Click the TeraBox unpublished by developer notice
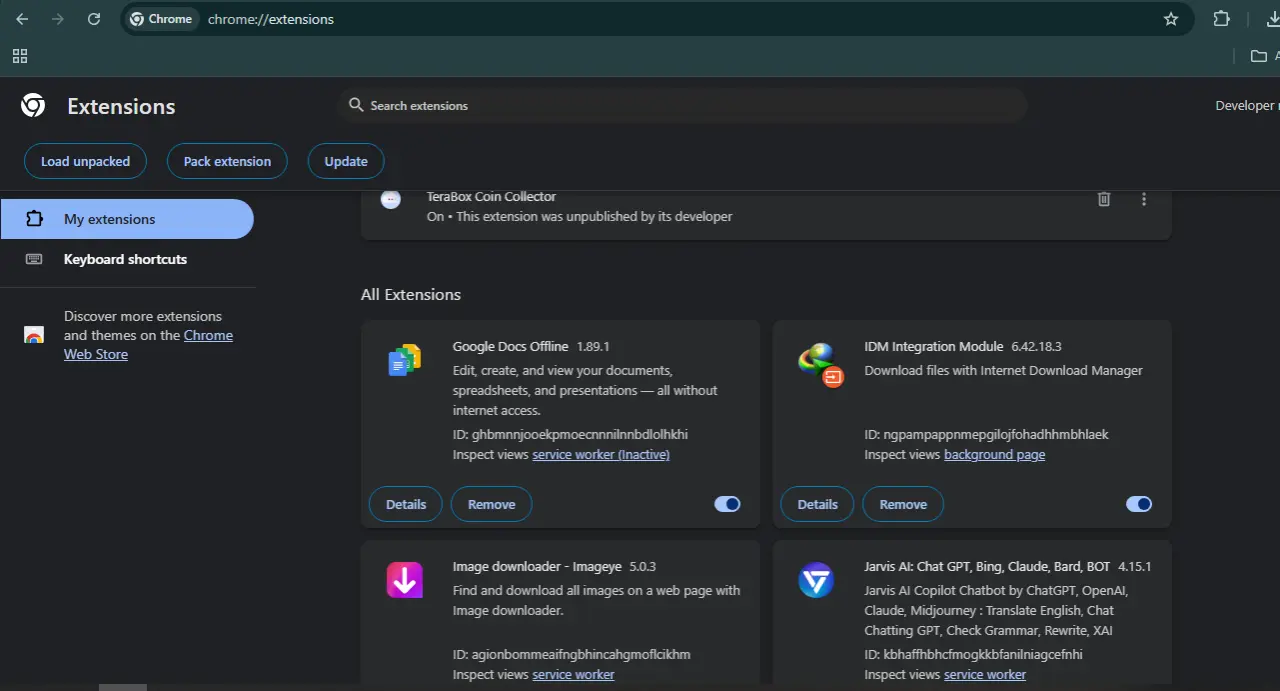This screenshot has width=1280, height=691. coord(594,216)
